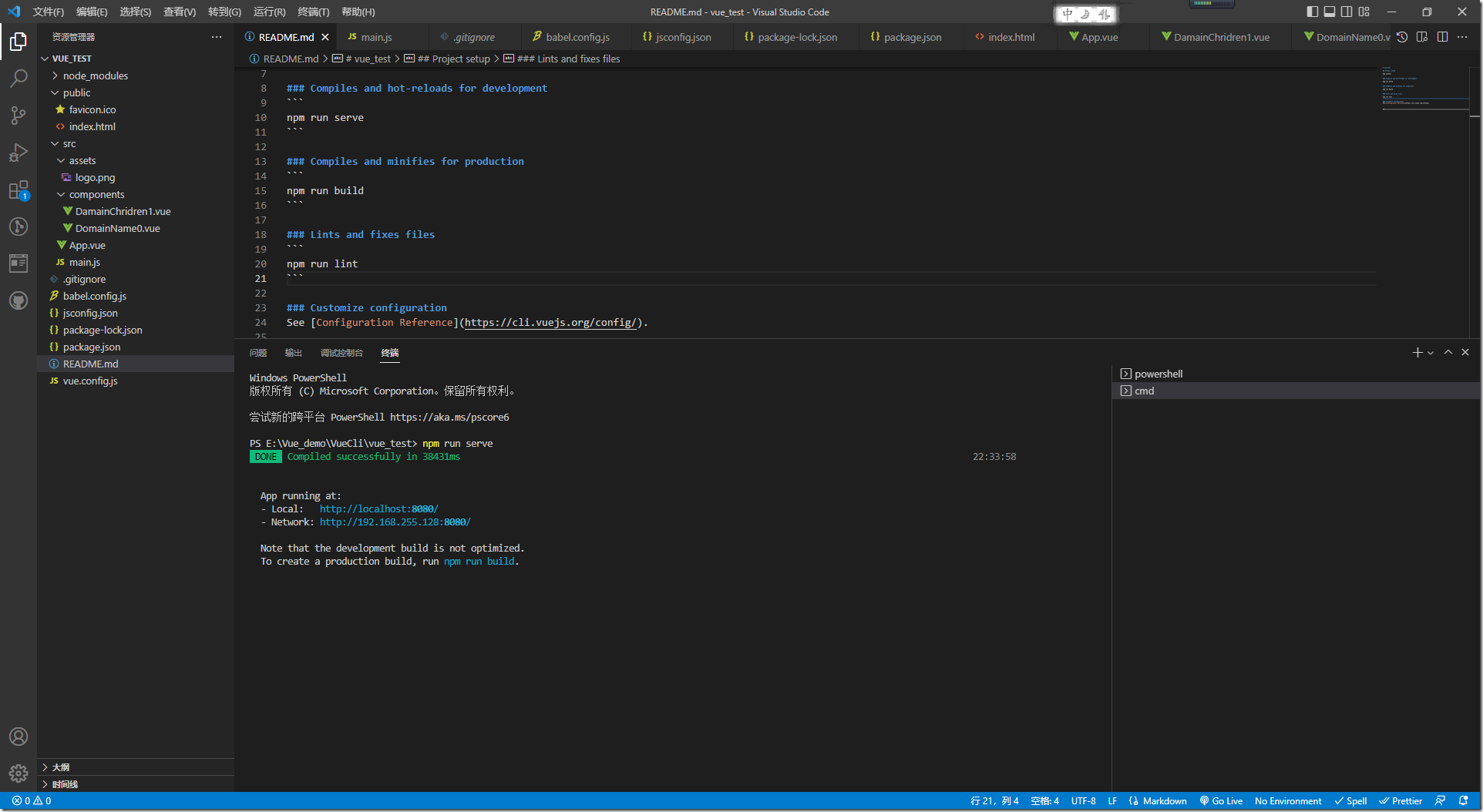
Task: Click Prettier in the status bar
Action: pos(1401,801)
